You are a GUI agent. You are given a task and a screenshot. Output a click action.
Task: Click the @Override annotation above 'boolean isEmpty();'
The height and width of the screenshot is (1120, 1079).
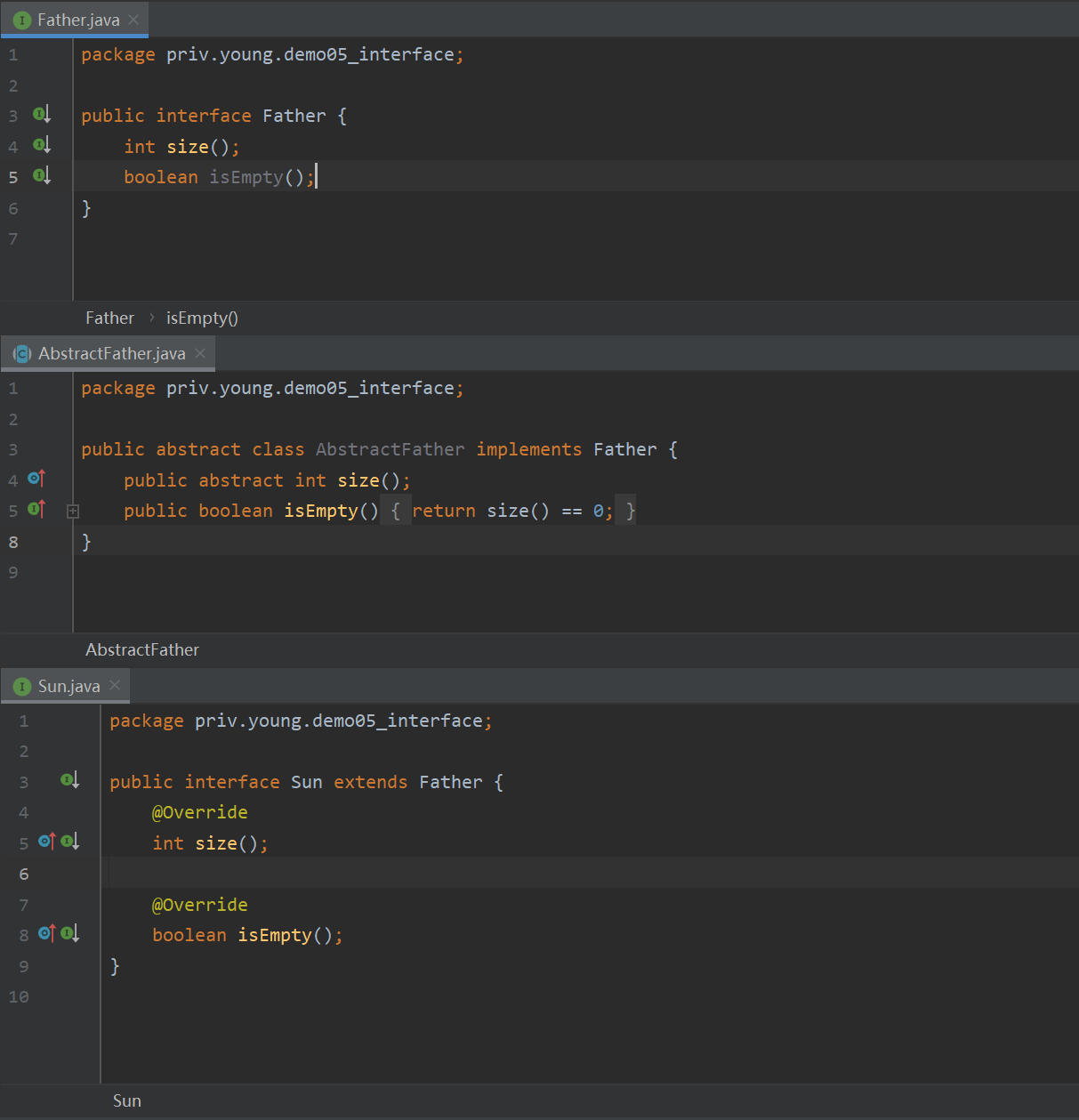coord(200,905)
